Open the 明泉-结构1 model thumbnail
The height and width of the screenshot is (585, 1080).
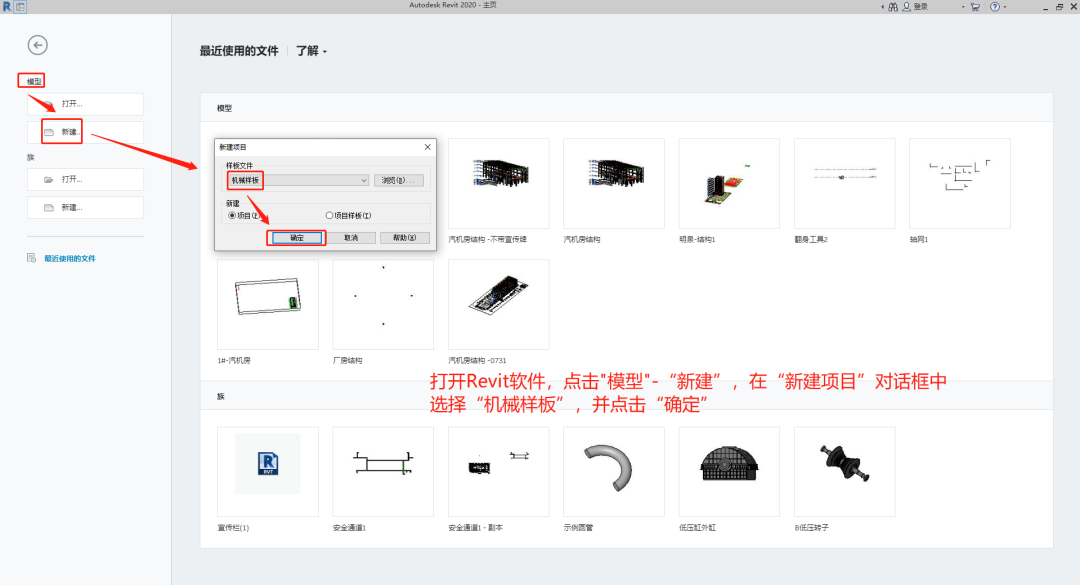(729, 183)
